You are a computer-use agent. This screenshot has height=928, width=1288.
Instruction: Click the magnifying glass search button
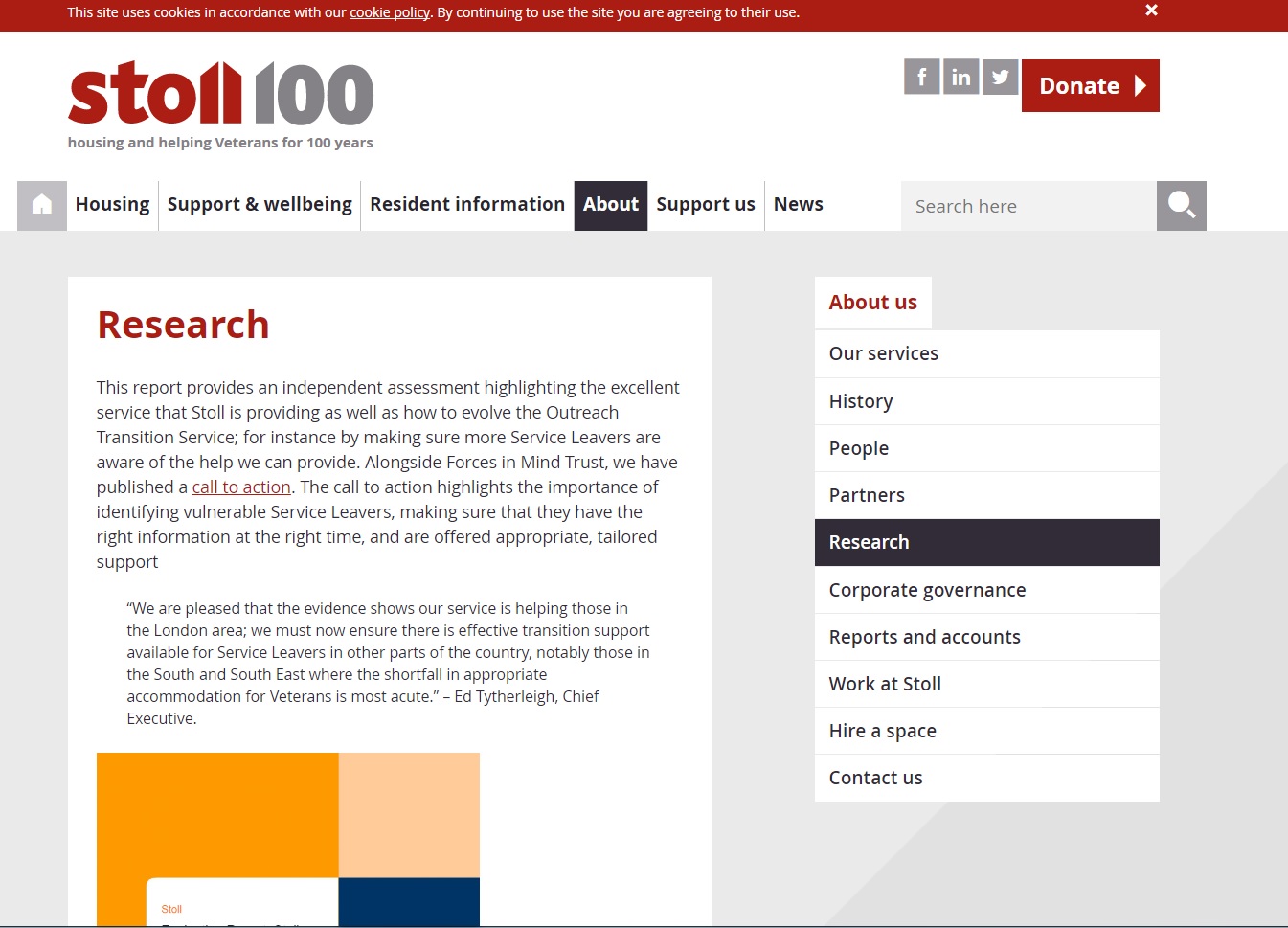tap(1181, 205)
